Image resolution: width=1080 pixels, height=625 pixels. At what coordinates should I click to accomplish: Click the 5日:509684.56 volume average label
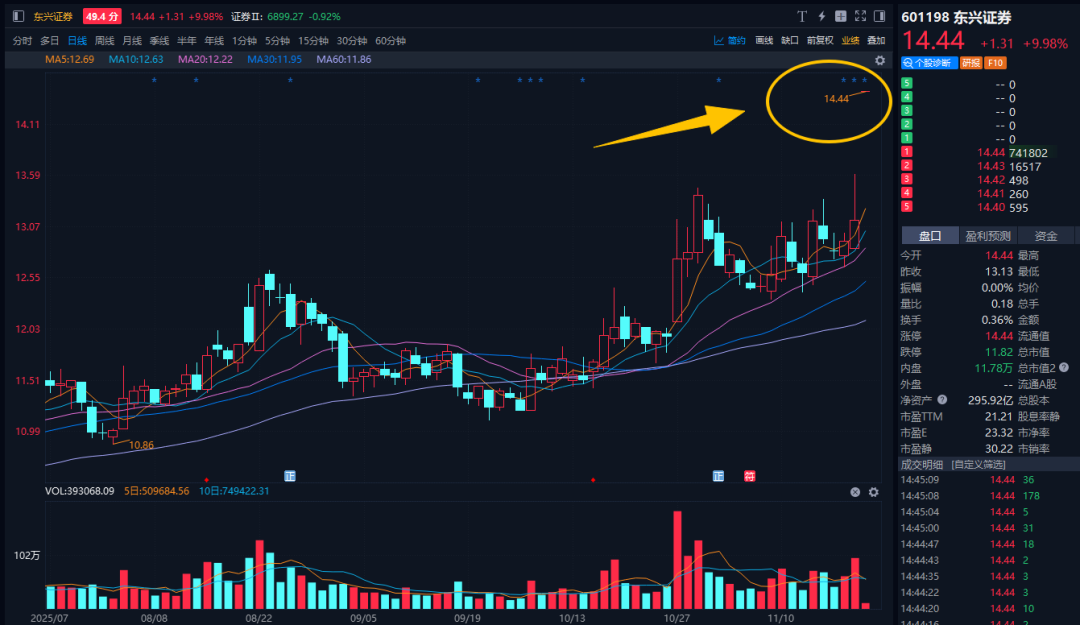point(156,491)
